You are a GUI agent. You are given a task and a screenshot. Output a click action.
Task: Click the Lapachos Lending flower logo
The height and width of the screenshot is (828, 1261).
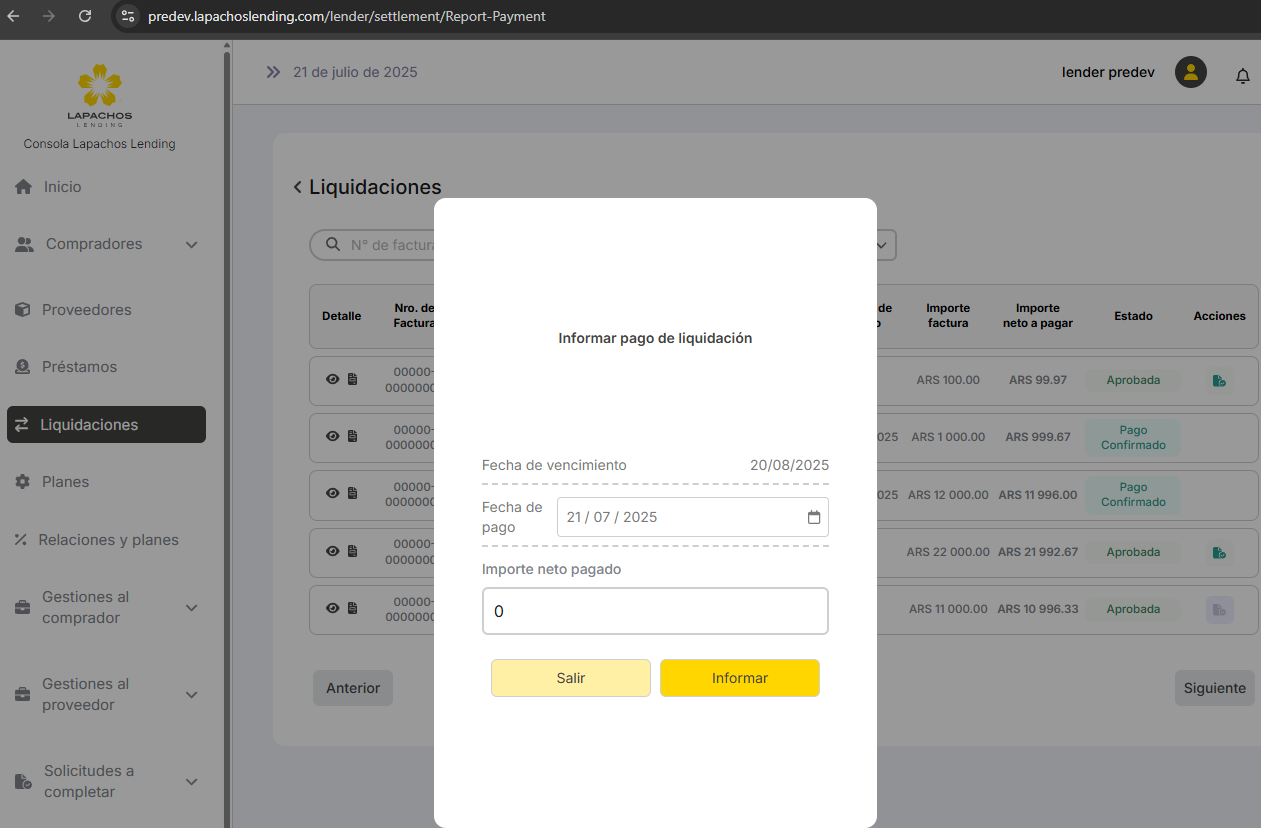pyautogui.click(x=99, y=86)
